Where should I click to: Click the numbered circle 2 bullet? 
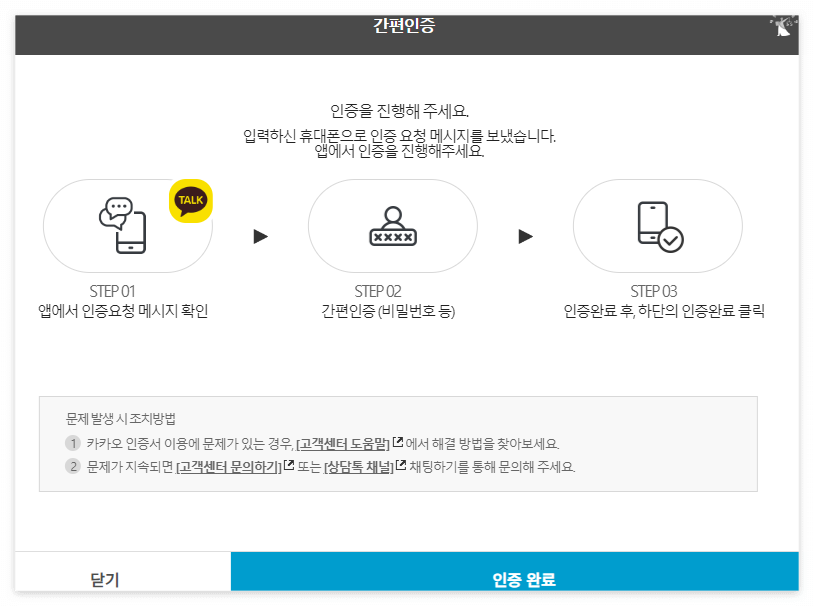73,466
